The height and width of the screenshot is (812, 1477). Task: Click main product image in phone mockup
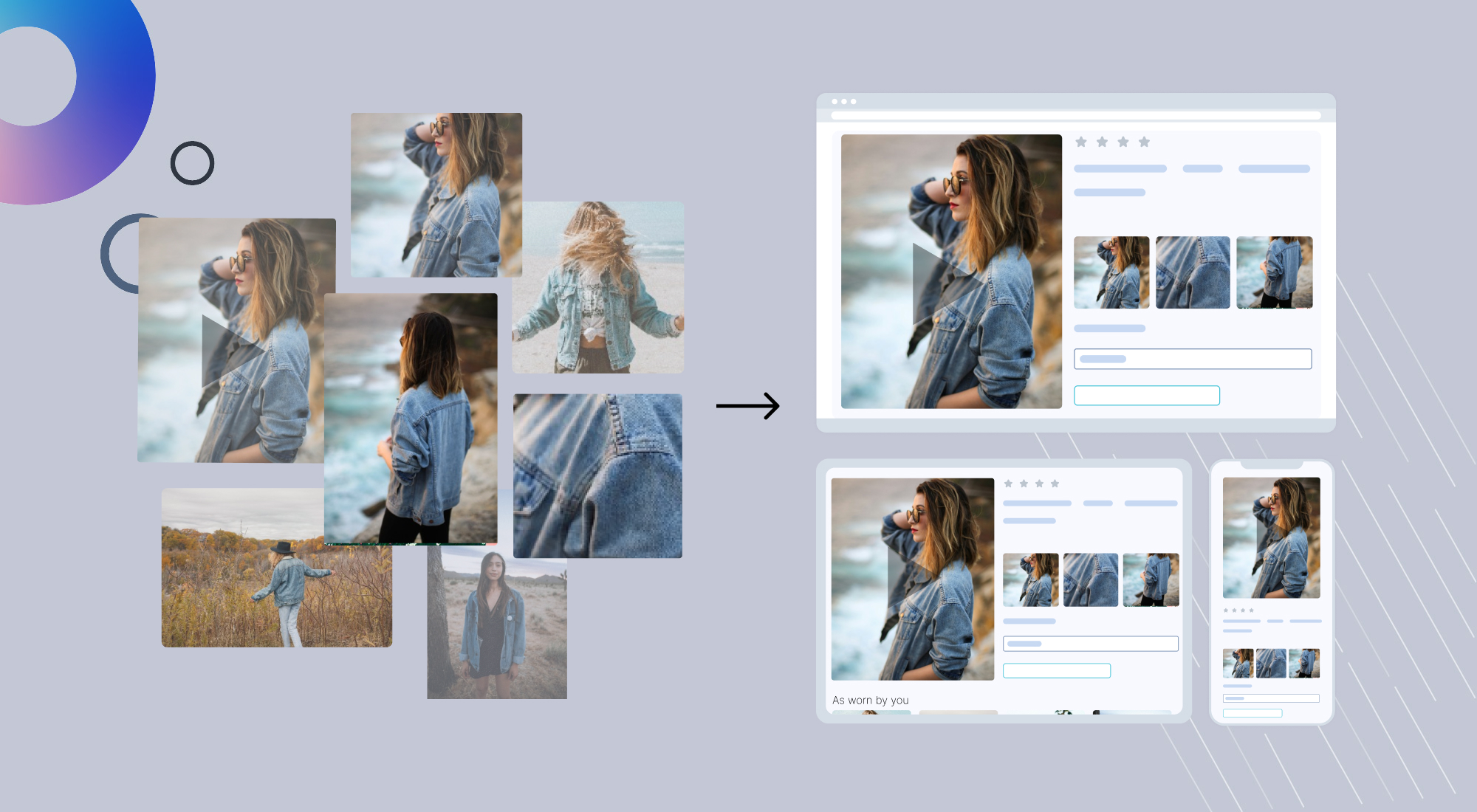coord(1271,537)
